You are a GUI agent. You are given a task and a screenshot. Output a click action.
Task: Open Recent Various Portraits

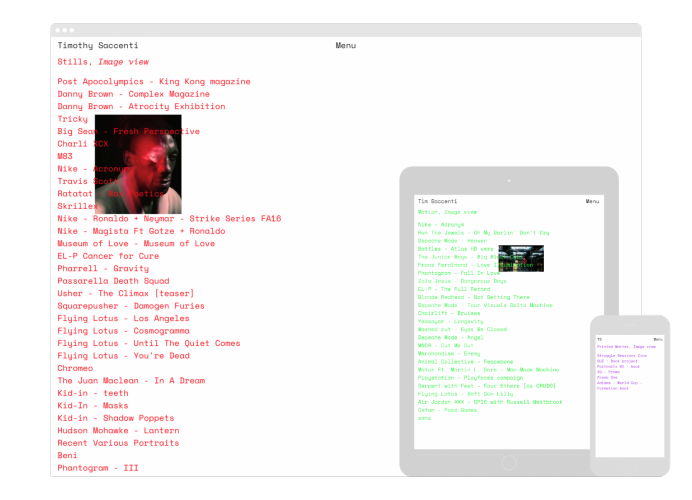(118, 443)
